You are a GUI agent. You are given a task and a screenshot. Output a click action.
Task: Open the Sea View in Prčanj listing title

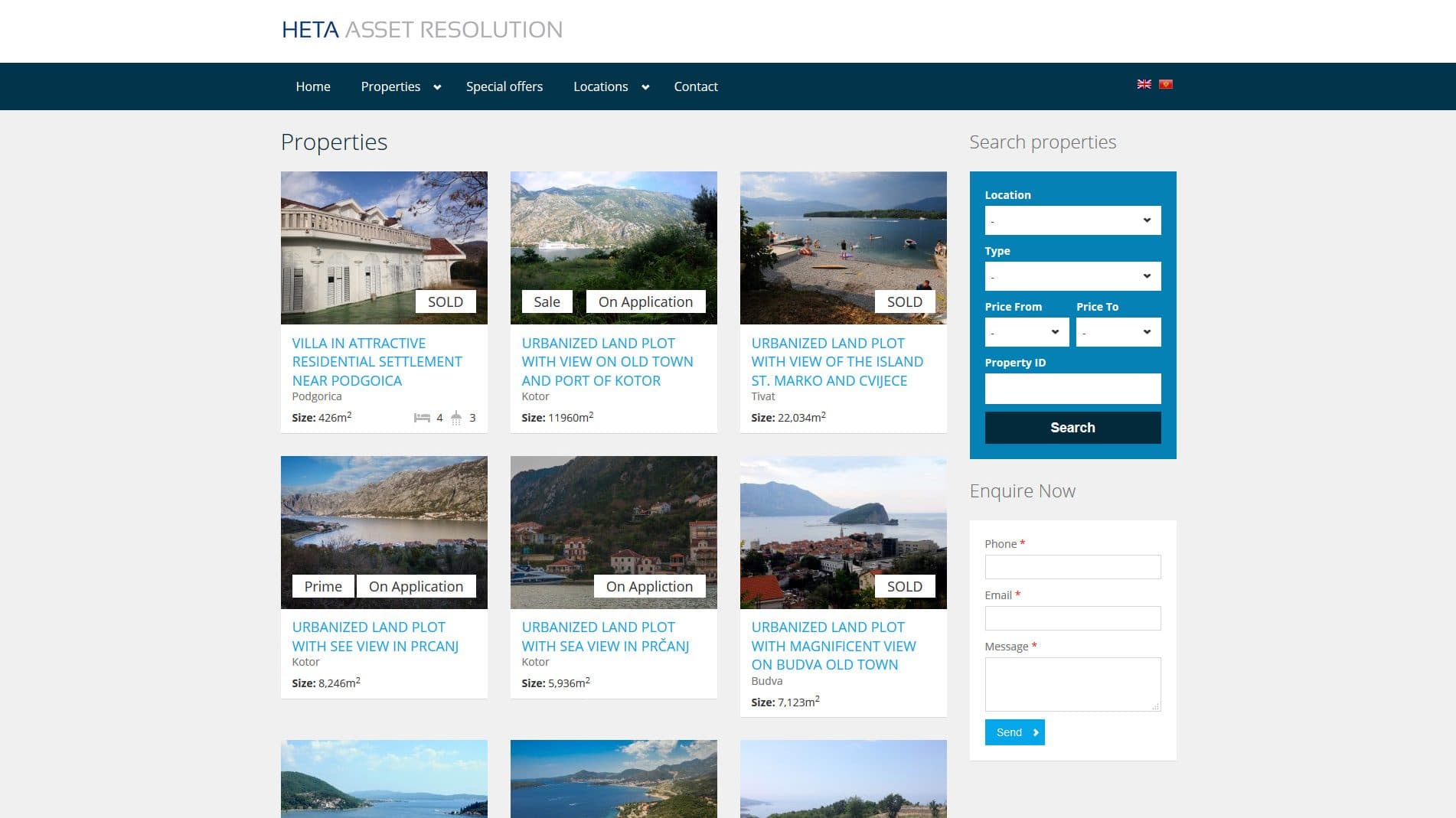coord(606,637)
